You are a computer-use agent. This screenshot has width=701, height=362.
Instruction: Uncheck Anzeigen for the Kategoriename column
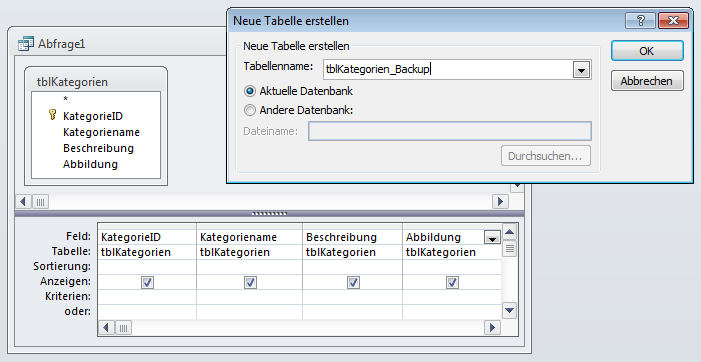pos(250,282)
